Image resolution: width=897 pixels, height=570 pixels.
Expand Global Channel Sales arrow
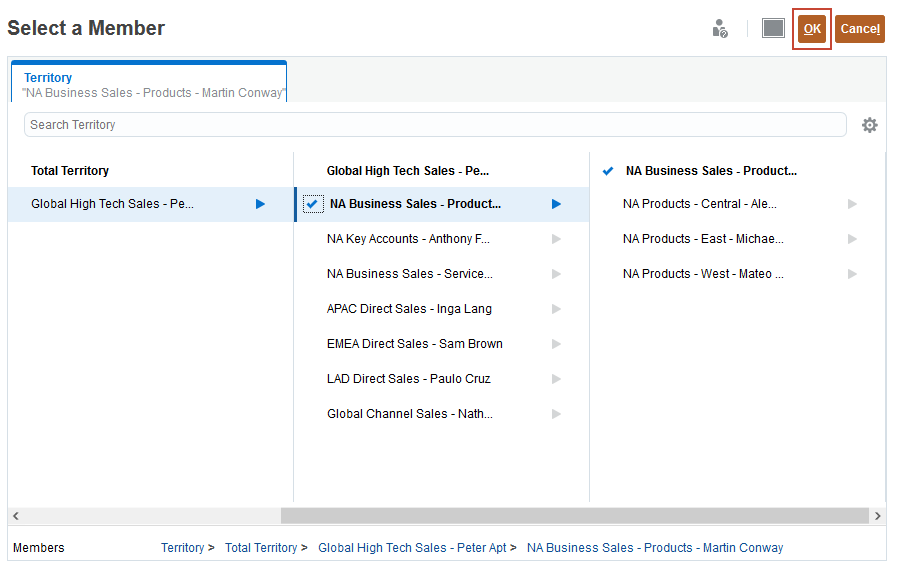point(556,414)
